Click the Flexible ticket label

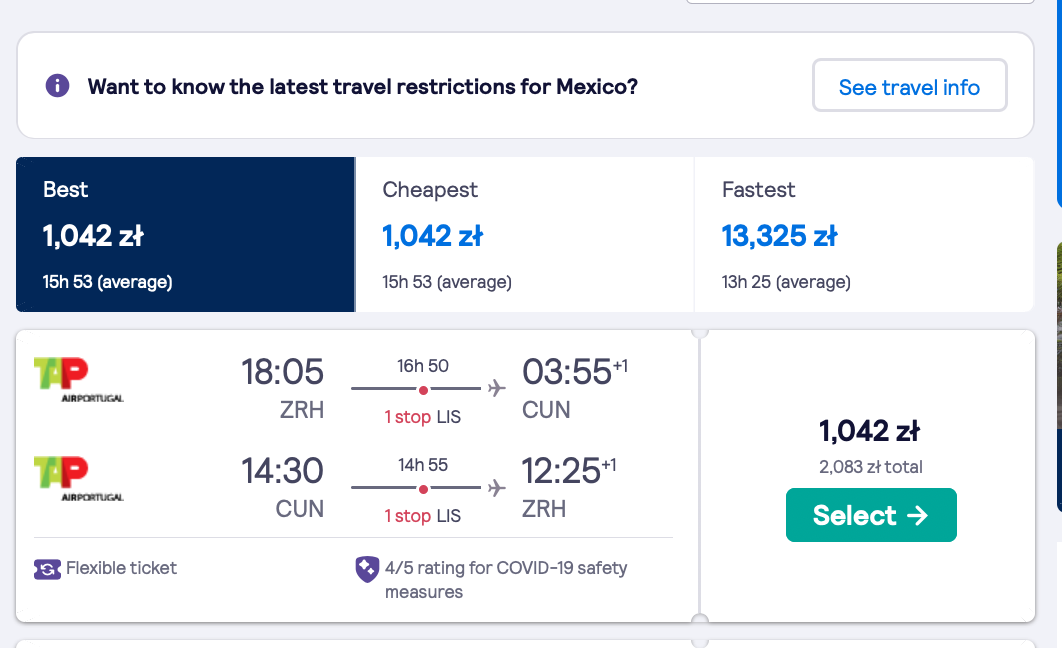click(x=121, y=567)
